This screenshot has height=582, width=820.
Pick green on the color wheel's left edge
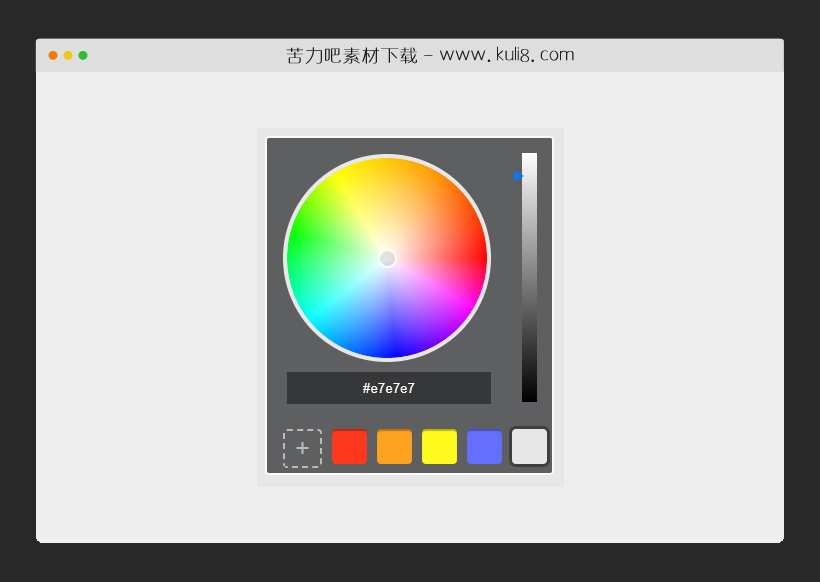tap(293, 230)
